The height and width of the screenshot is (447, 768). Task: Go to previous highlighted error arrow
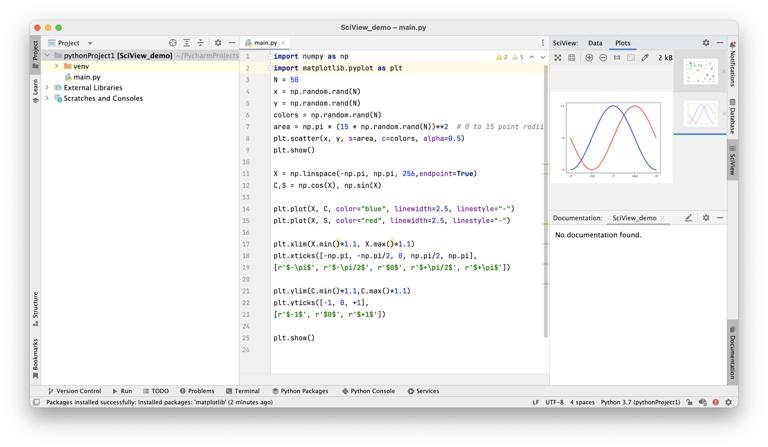point(532,57)
